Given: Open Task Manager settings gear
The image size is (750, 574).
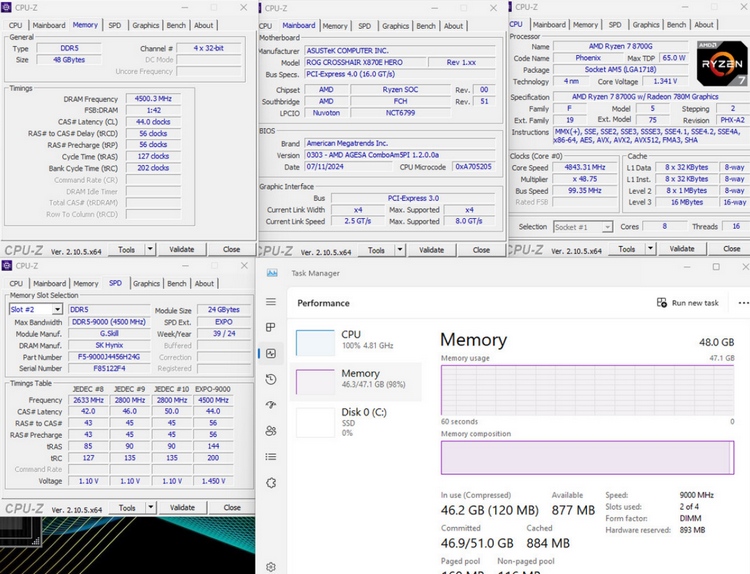Looking at the screenshot, I should click(271, 566).
